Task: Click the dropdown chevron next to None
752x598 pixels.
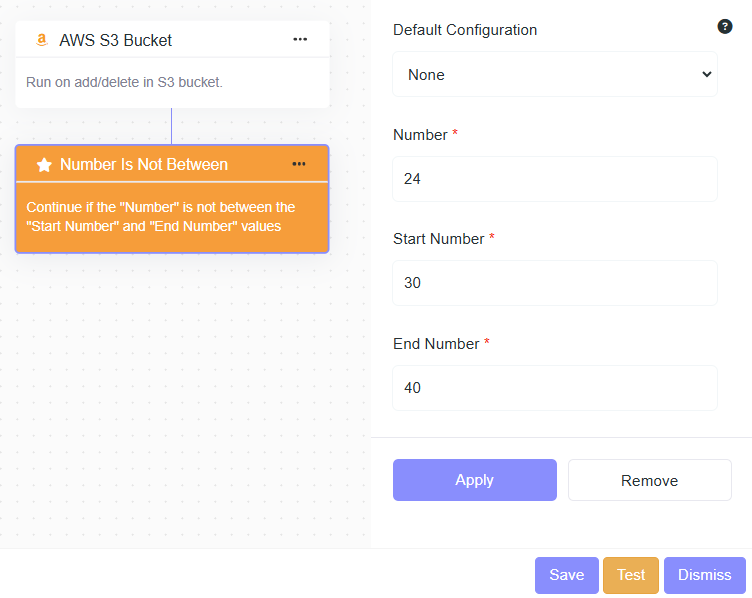Action: click(706, 74)
